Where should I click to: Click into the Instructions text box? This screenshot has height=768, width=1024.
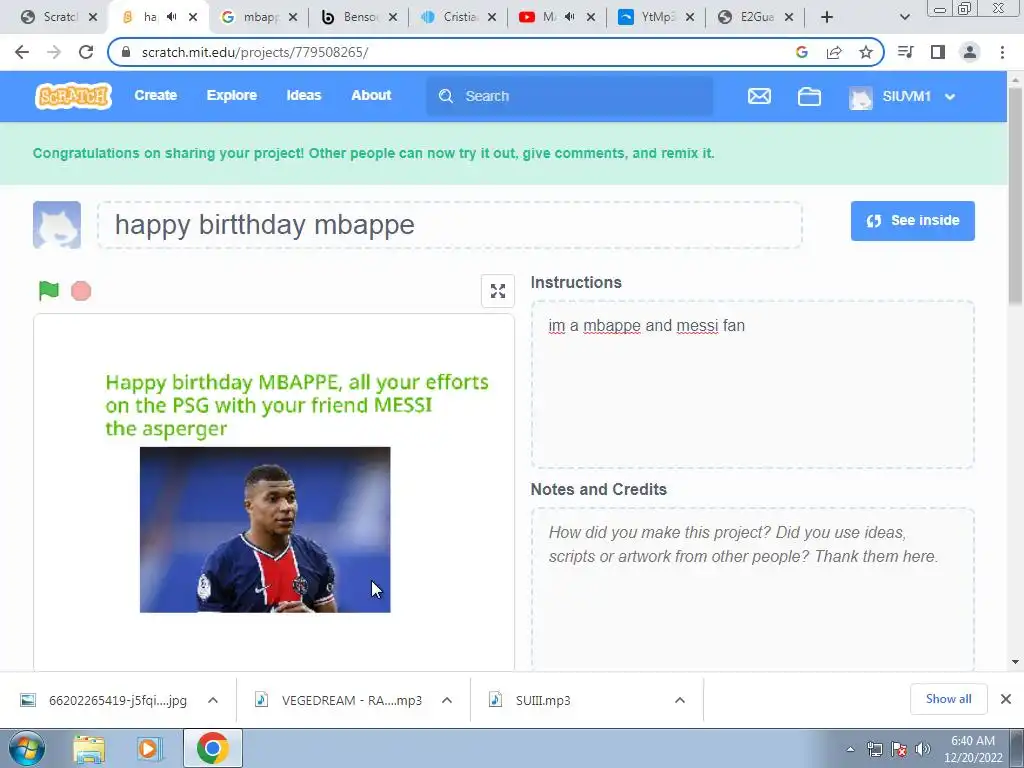click(x=752, y=384)
